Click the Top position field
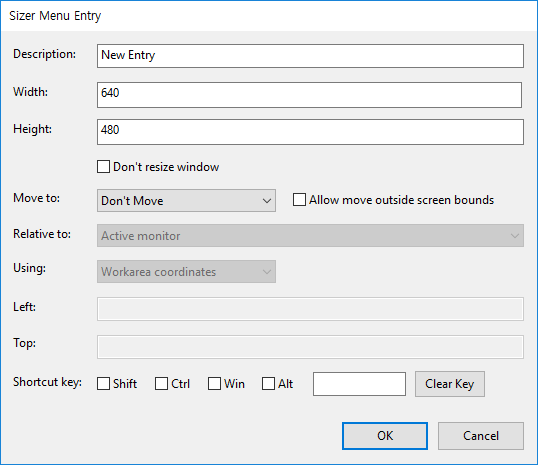This screenshot has width=538, height=465. (310, 347)
